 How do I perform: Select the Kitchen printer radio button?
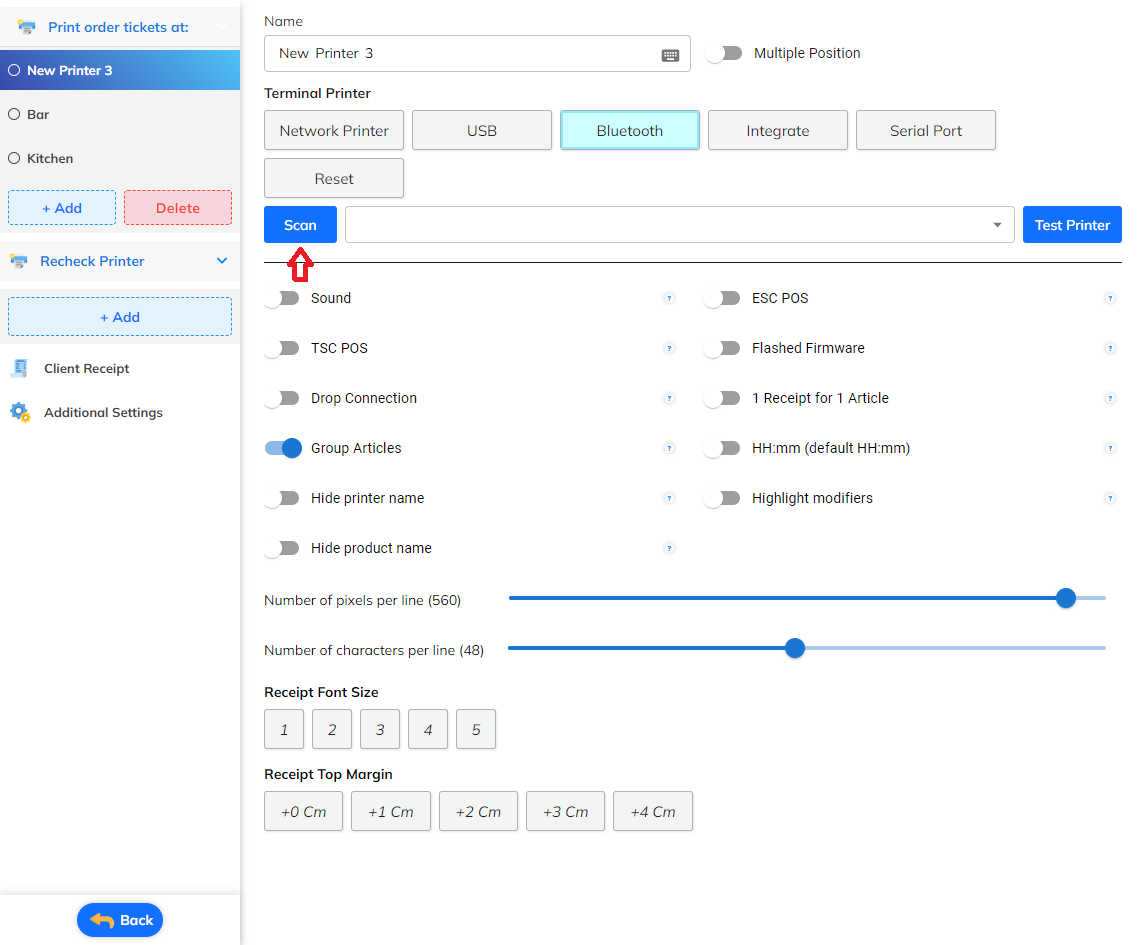click(14, 158)
